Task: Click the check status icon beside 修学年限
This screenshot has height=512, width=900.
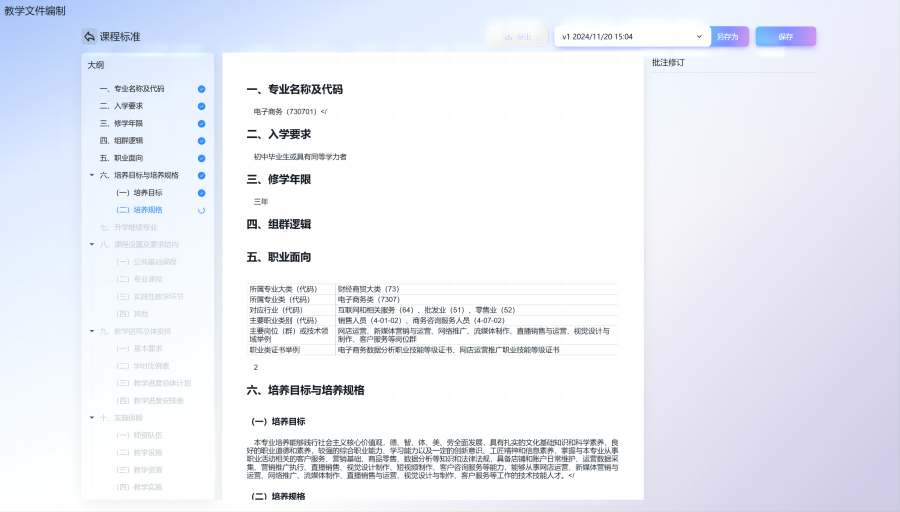Action: [x=201, y=123]
